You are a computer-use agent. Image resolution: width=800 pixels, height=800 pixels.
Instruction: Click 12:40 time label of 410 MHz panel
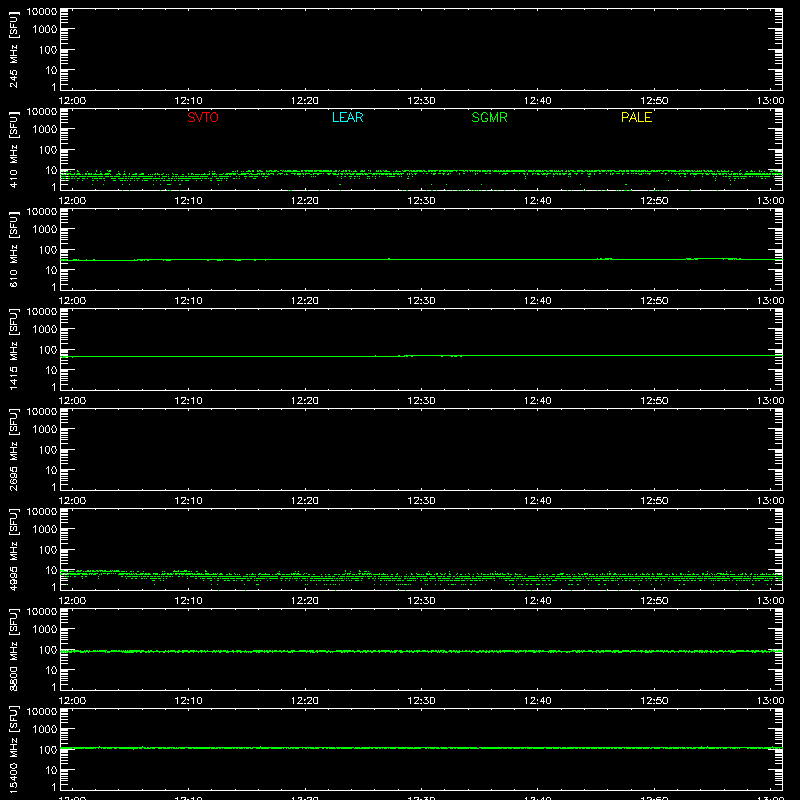point(538,201)
